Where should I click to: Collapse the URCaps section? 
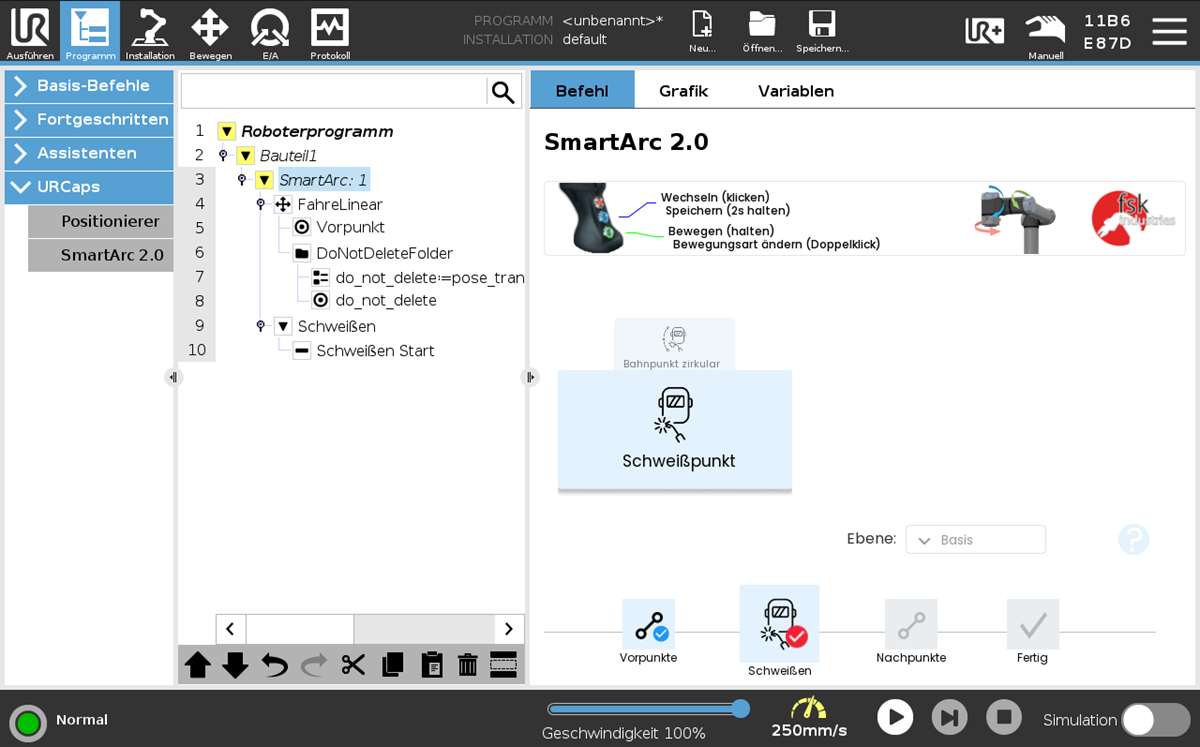pyautogui.click(x=89, y=187)
